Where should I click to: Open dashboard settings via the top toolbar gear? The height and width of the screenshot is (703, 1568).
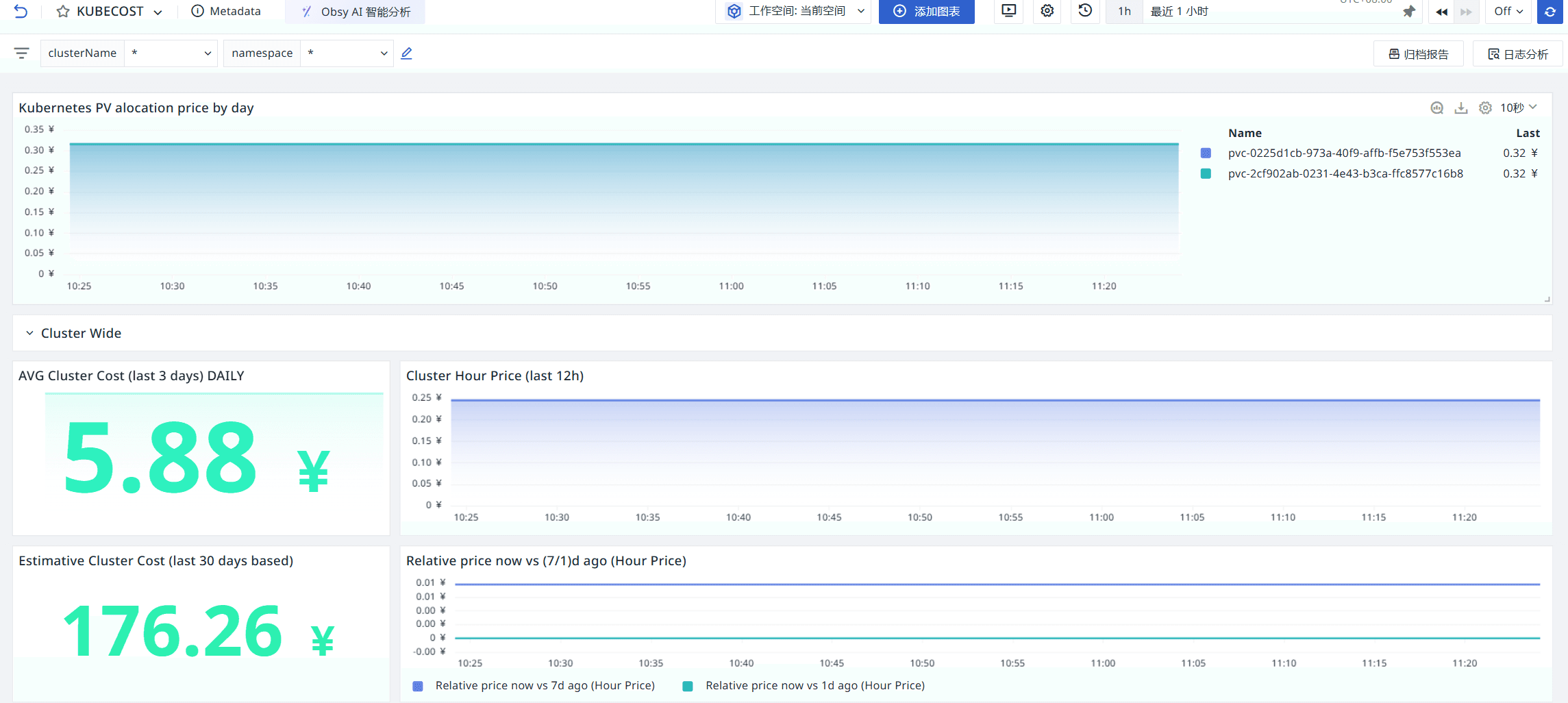pos(1047,11)
